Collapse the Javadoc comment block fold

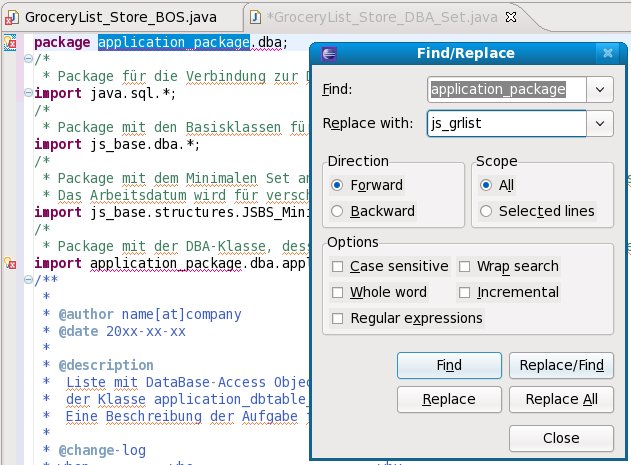27,281
